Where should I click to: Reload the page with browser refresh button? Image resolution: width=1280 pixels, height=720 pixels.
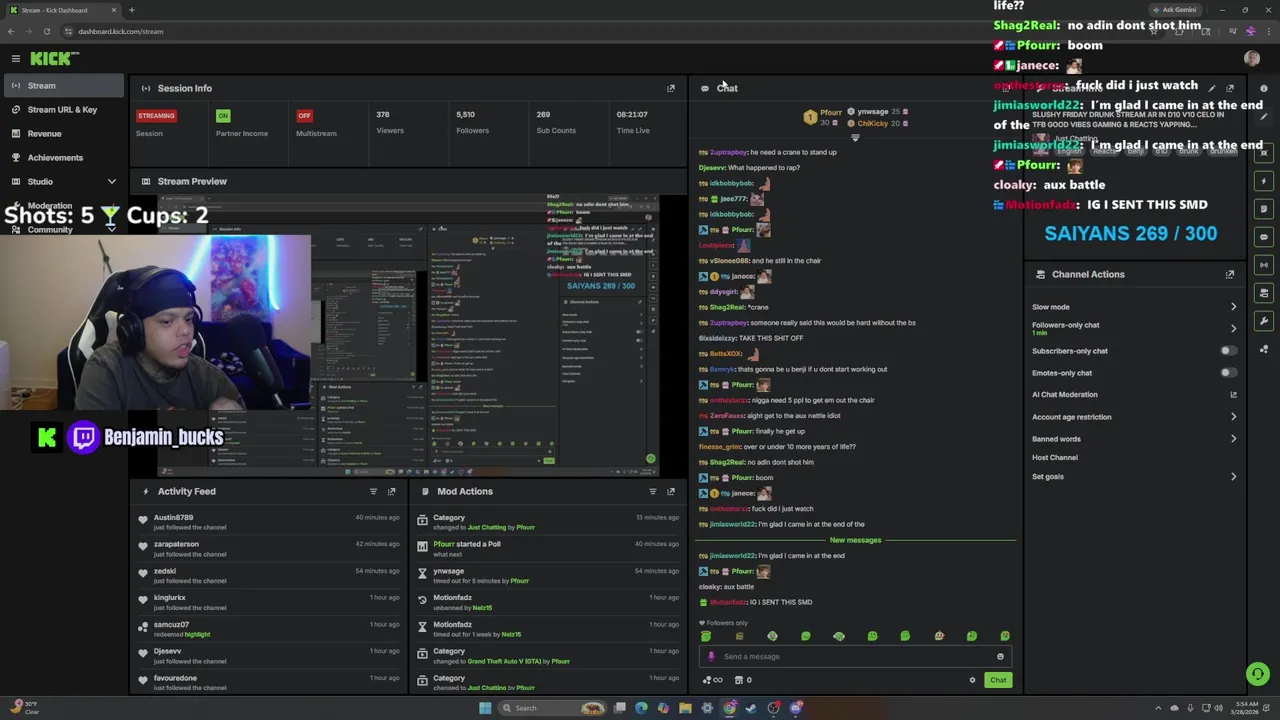pyautogui.click(x=46, y=31)
